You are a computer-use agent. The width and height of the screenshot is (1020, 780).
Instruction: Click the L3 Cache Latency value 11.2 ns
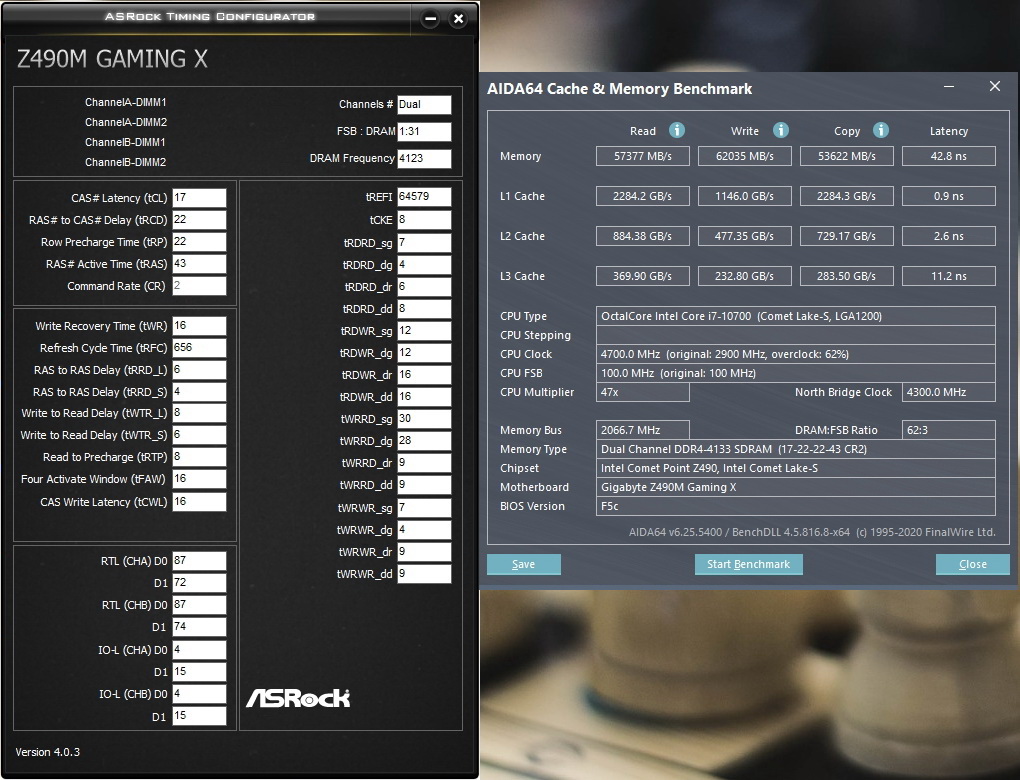pos(948,276)
